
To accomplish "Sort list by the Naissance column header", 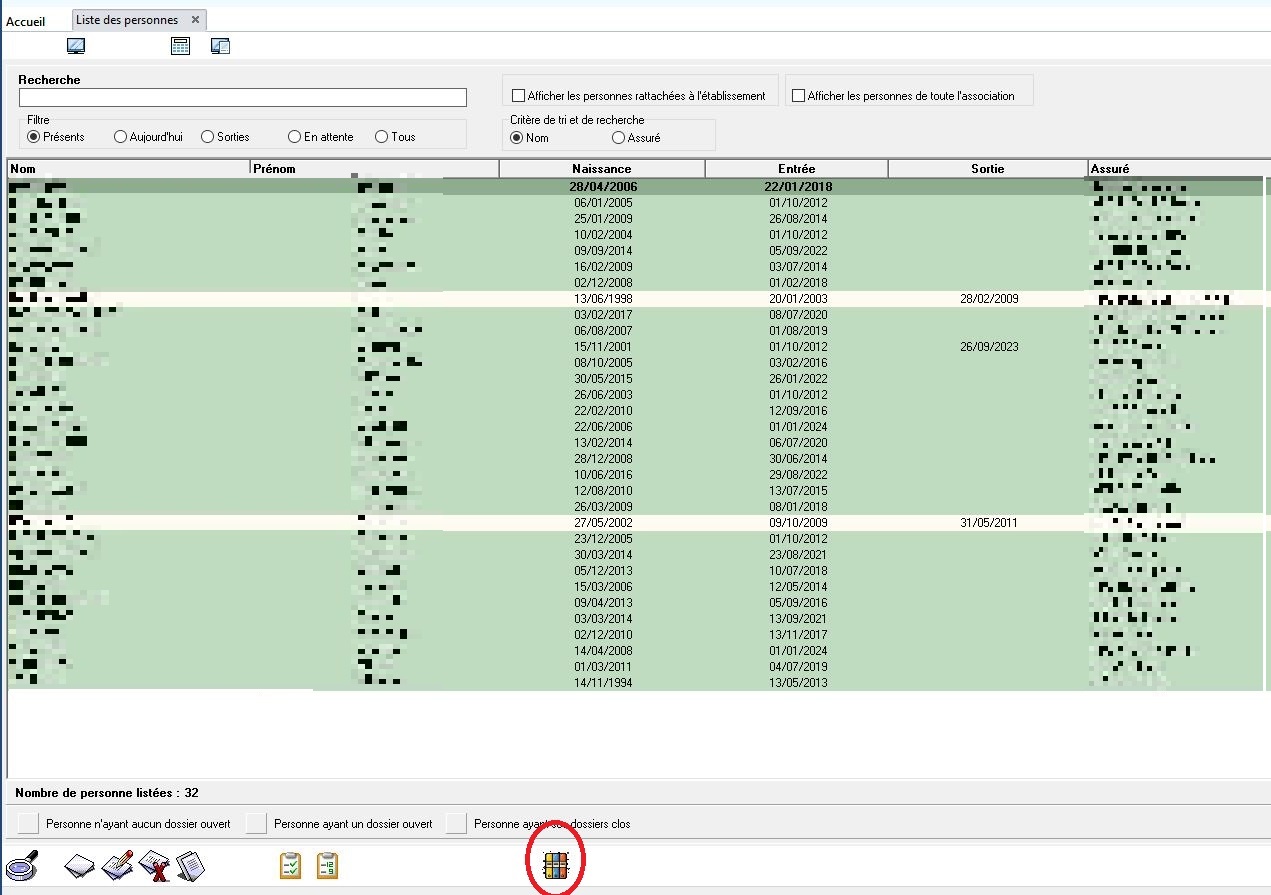I will (601, 169).
